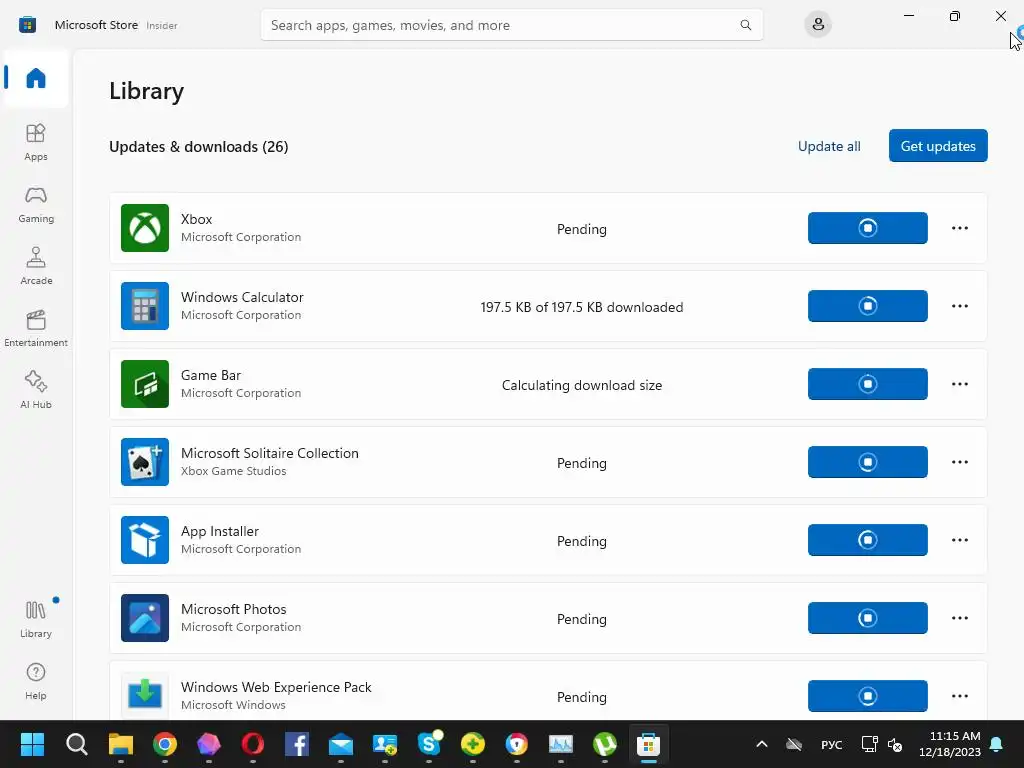
Task: Click the '197.5 KB of 197.5 KB downloaded' status
Action: 582,307
